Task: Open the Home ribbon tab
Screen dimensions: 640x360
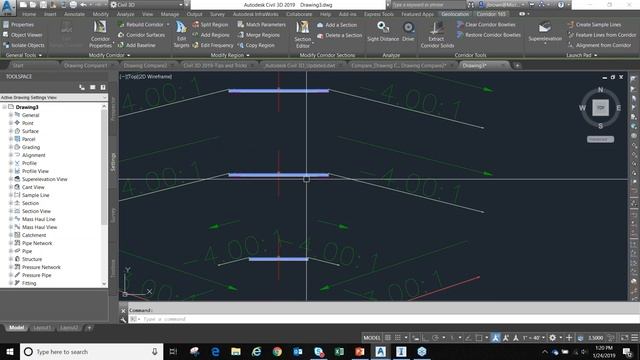Action: click(29, 14)
